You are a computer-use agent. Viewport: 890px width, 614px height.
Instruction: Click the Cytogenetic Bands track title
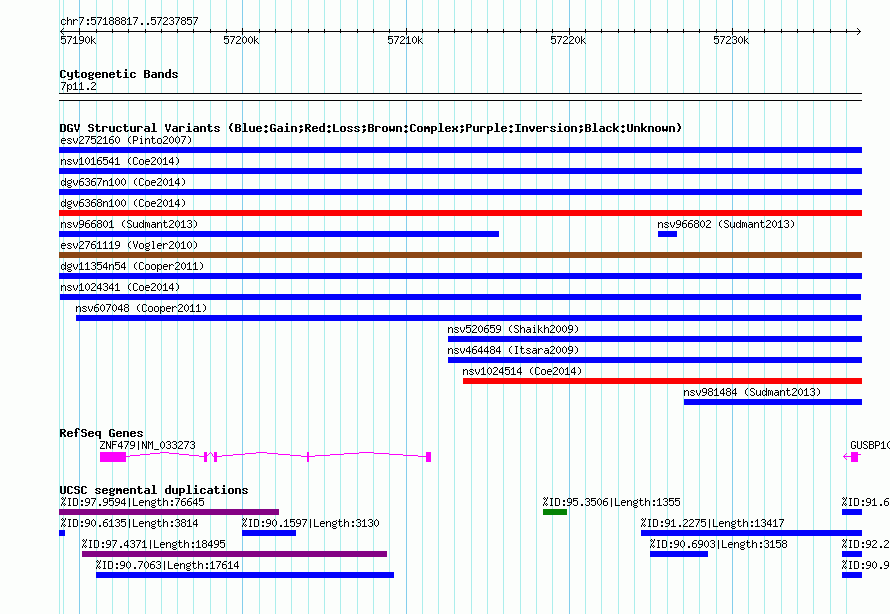119,74
